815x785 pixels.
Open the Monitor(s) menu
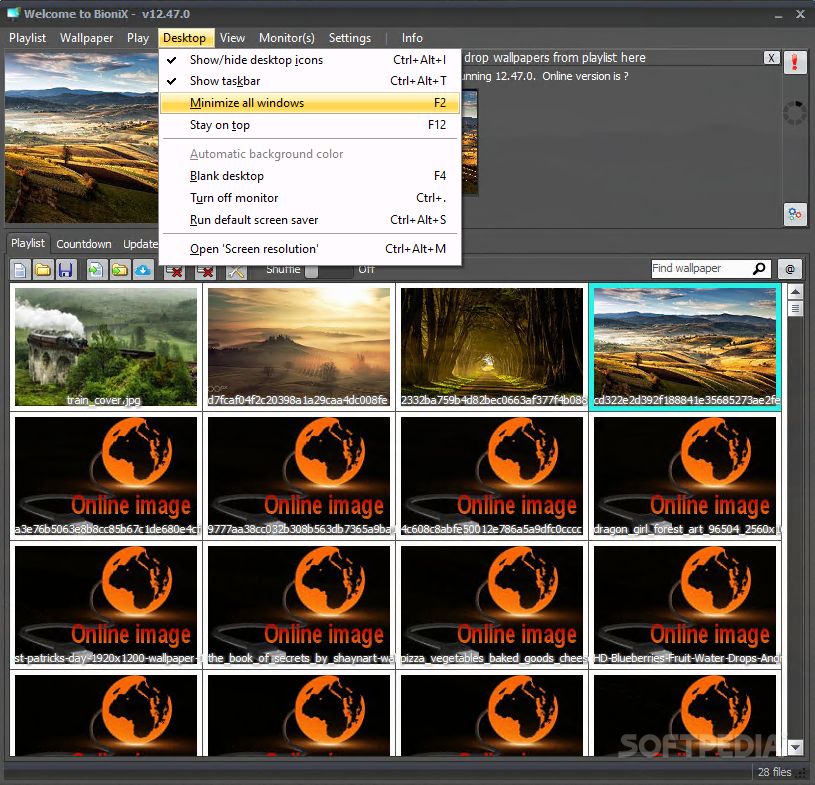[x=286, y=38]
